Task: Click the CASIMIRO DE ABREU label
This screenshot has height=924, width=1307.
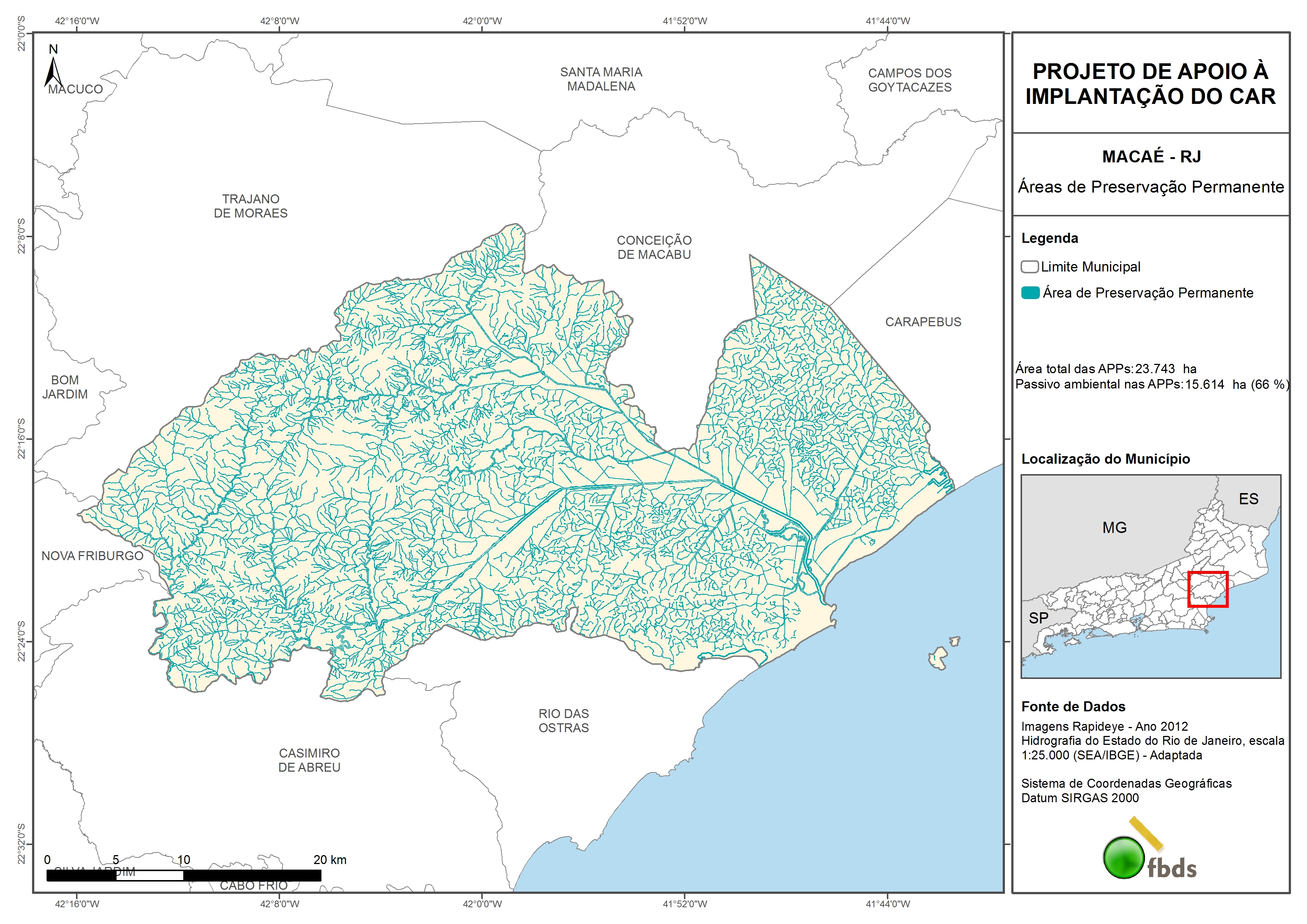Action: click(309, 760)
